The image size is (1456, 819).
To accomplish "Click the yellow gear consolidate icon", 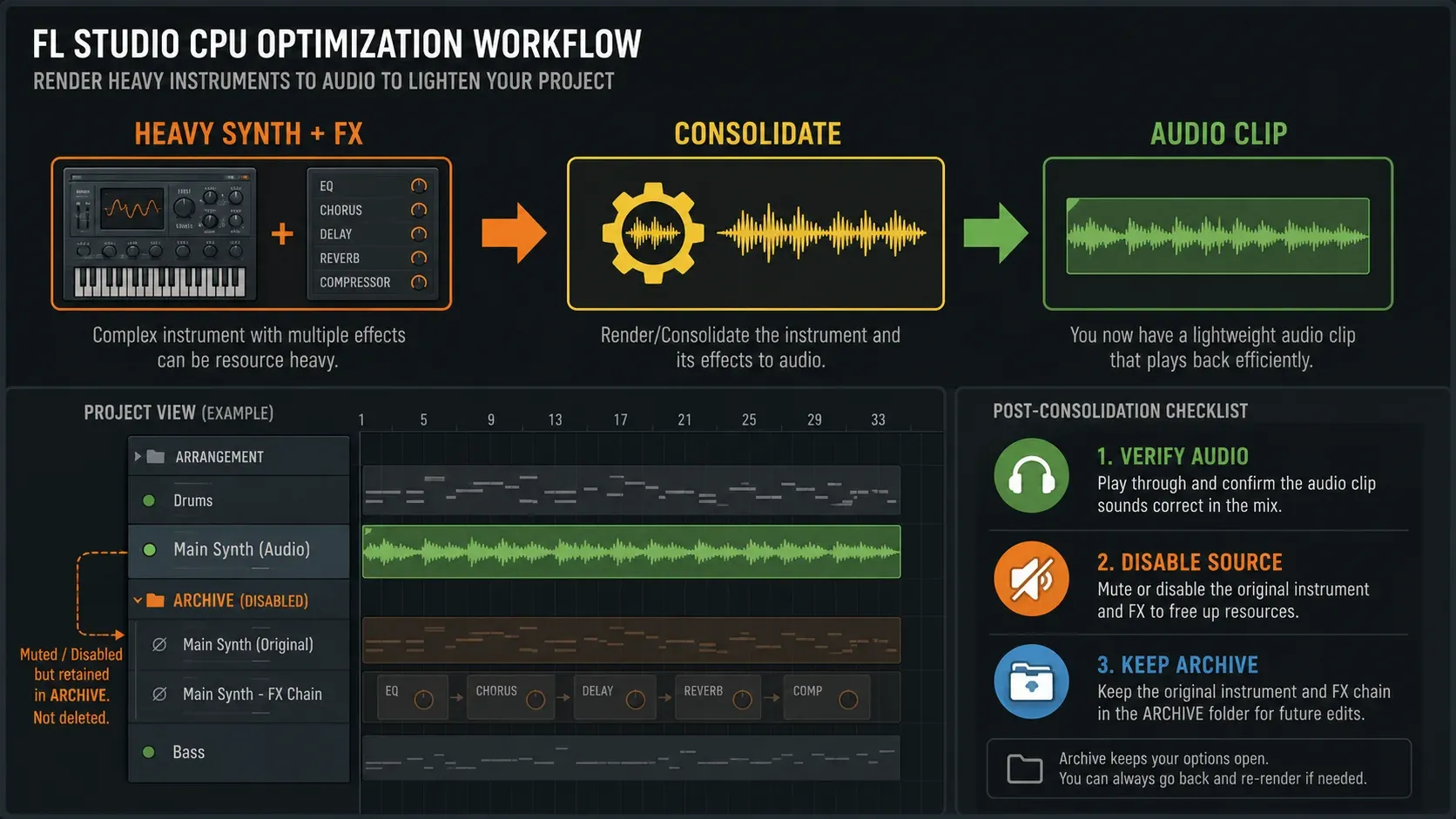I will 653,233.
